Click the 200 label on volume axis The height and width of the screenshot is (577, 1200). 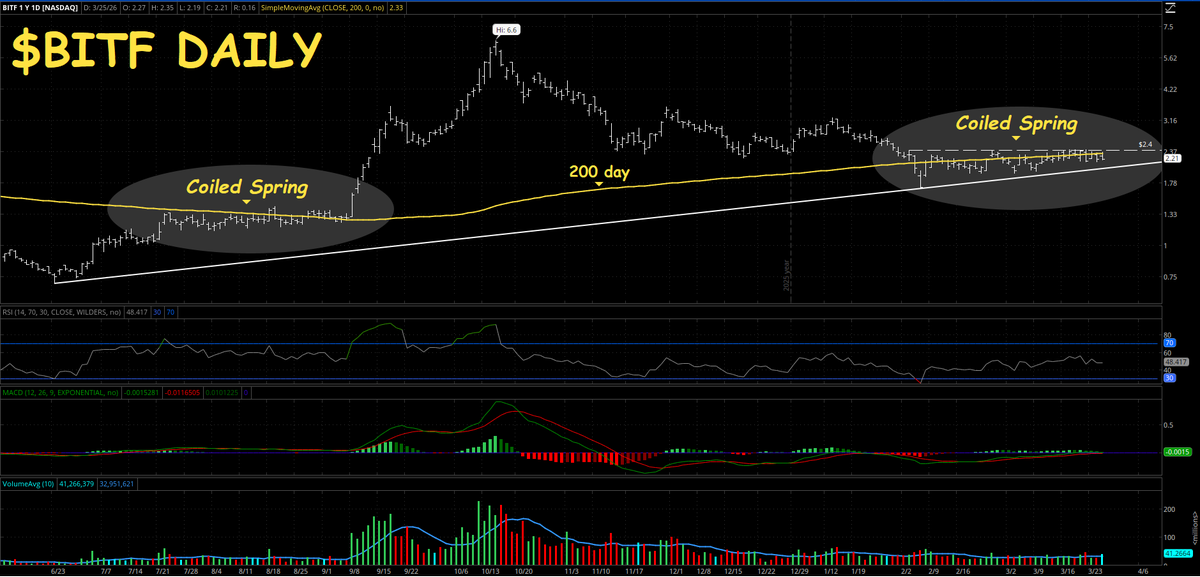coord(1170,509)
